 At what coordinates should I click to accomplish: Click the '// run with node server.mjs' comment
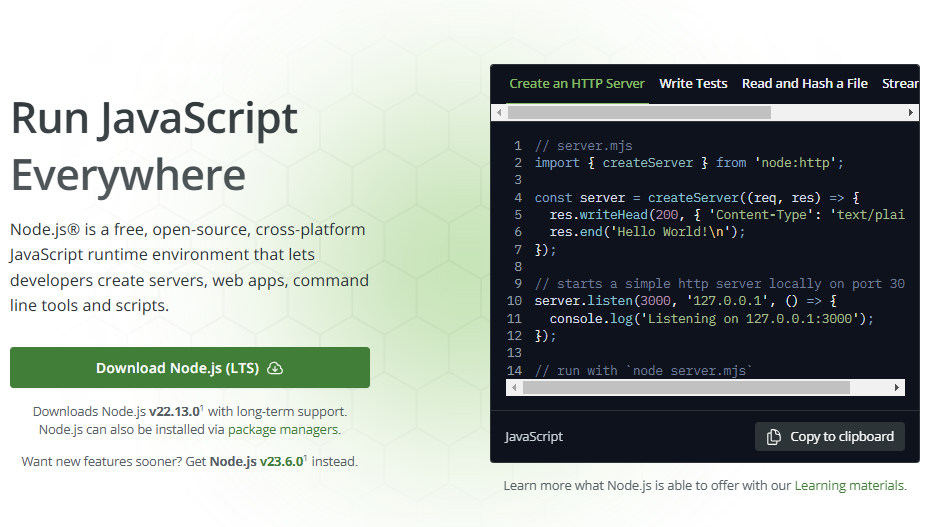[x=643, y=370]
